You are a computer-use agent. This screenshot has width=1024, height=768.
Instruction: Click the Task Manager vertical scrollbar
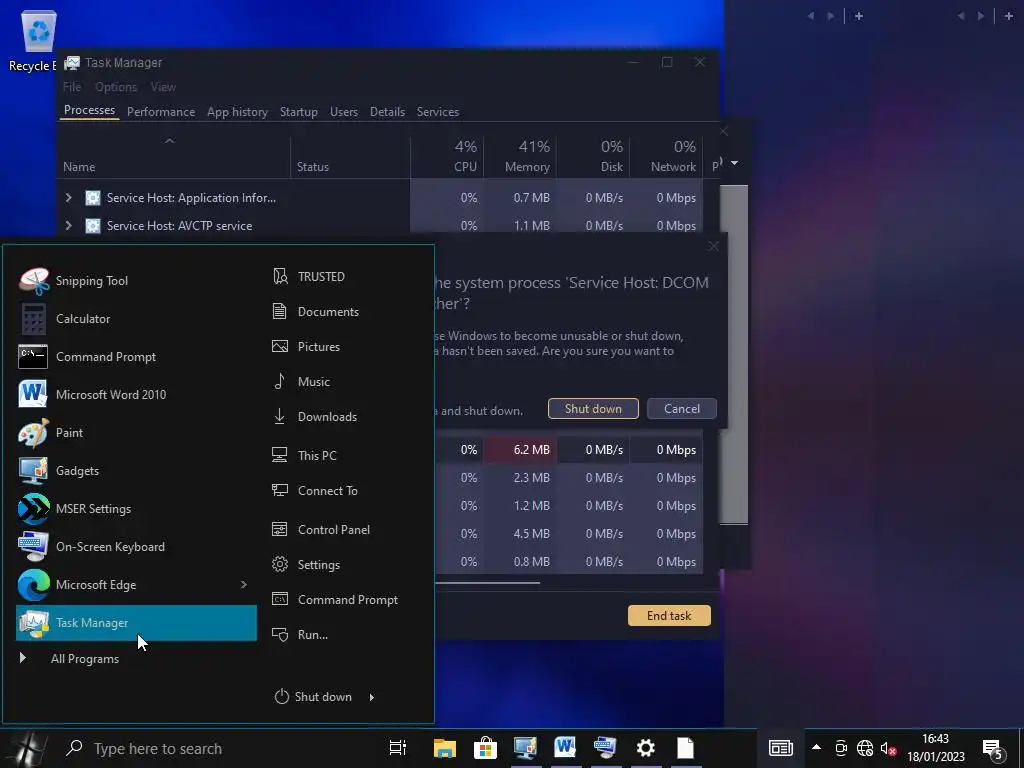(733, 353)
